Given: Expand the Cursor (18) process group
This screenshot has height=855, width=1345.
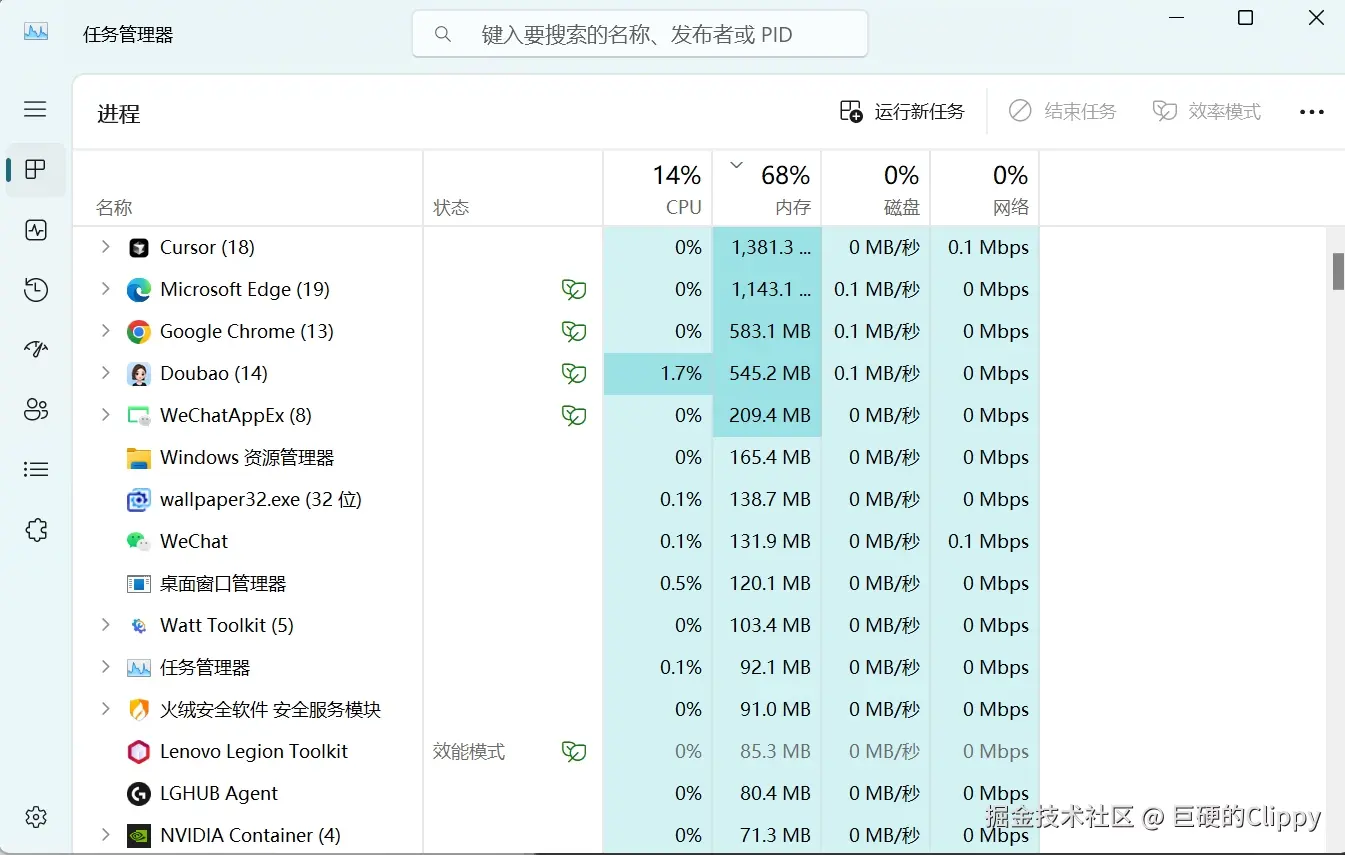Looking at the screenshot, I should [x=106, y=247].
